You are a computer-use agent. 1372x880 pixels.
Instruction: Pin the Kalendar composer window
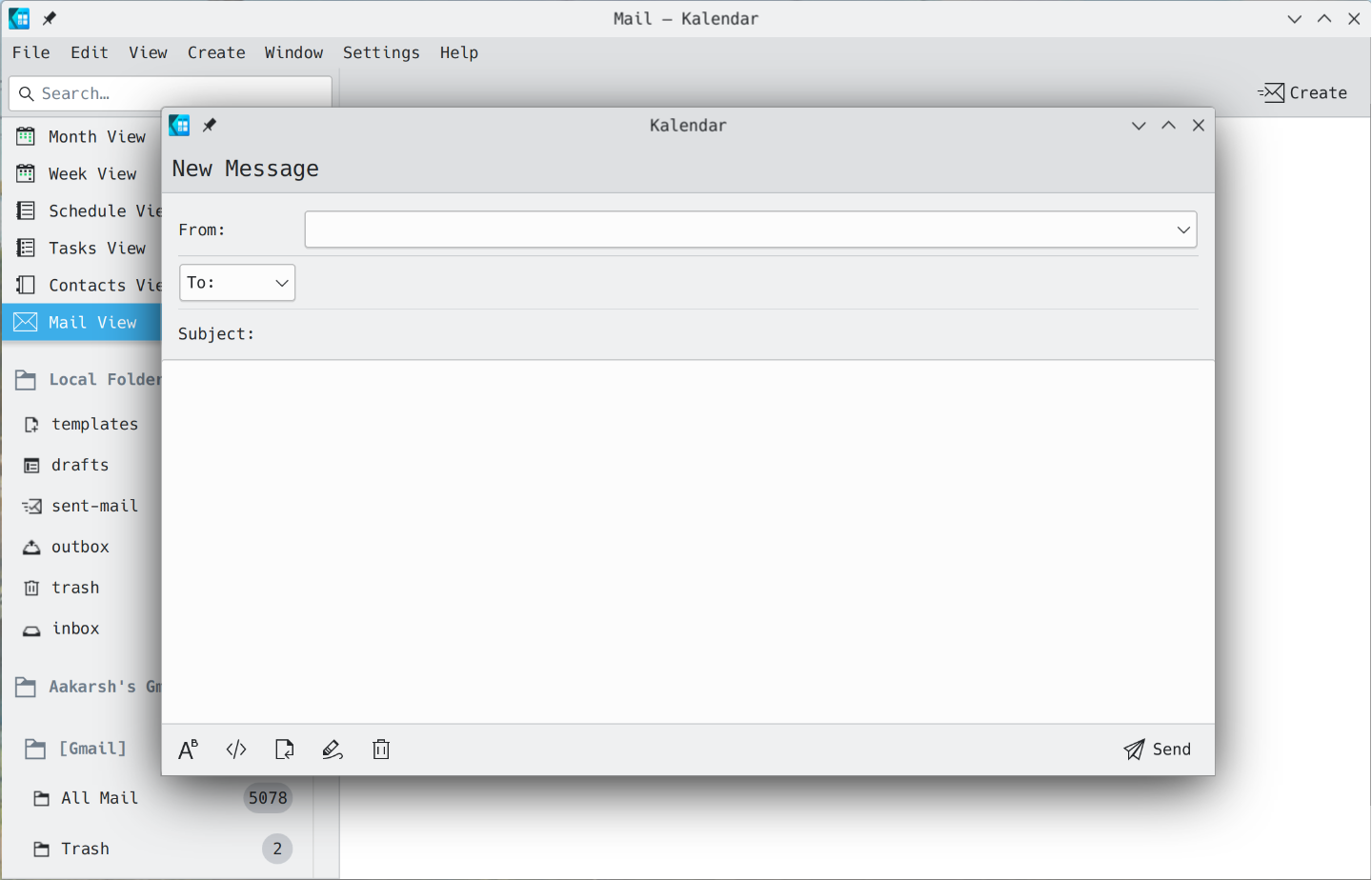click(209, 125)
